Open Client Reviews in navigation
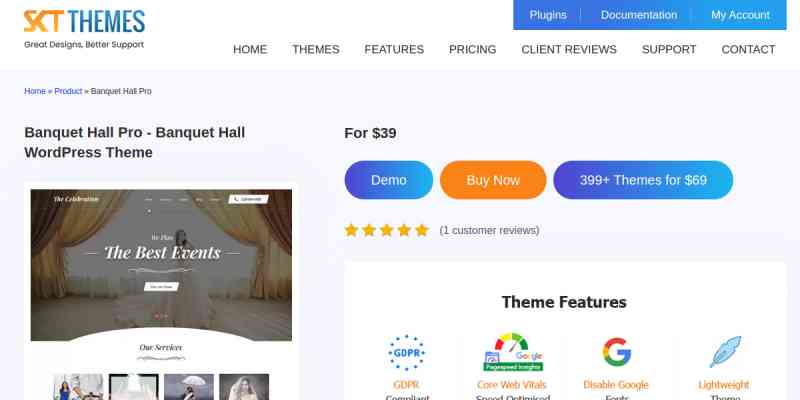This screenshot has height=400, width=800. (569, 49)
